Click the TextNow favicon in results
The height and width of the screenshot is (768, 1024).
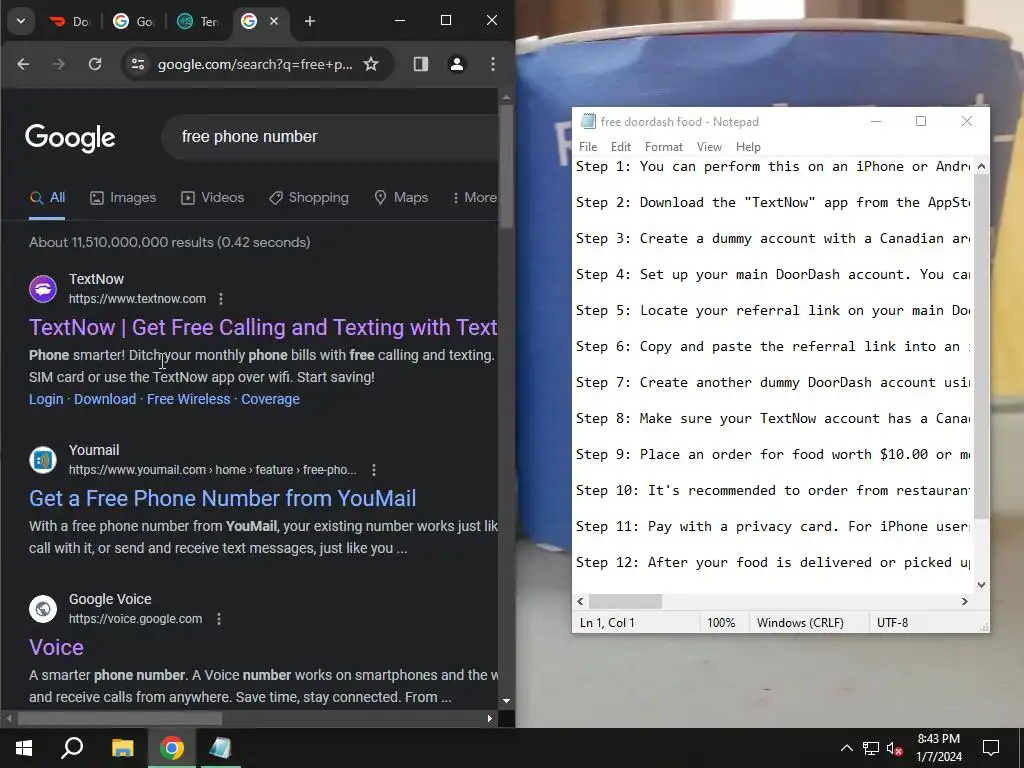tap(43, 289)
